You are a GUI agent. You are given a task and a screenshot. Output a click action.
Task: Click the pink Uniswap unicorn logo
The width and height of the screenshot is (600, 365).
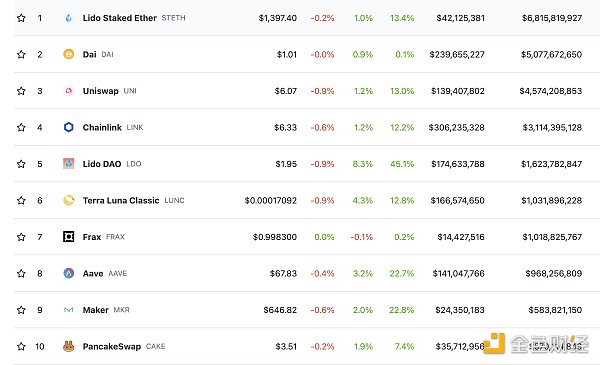(68, 91)
